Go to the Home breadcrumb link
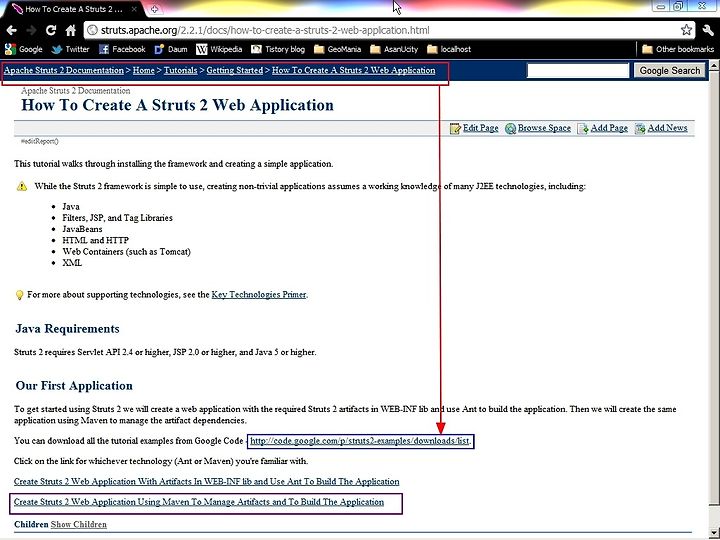 (x=144, y=70)
